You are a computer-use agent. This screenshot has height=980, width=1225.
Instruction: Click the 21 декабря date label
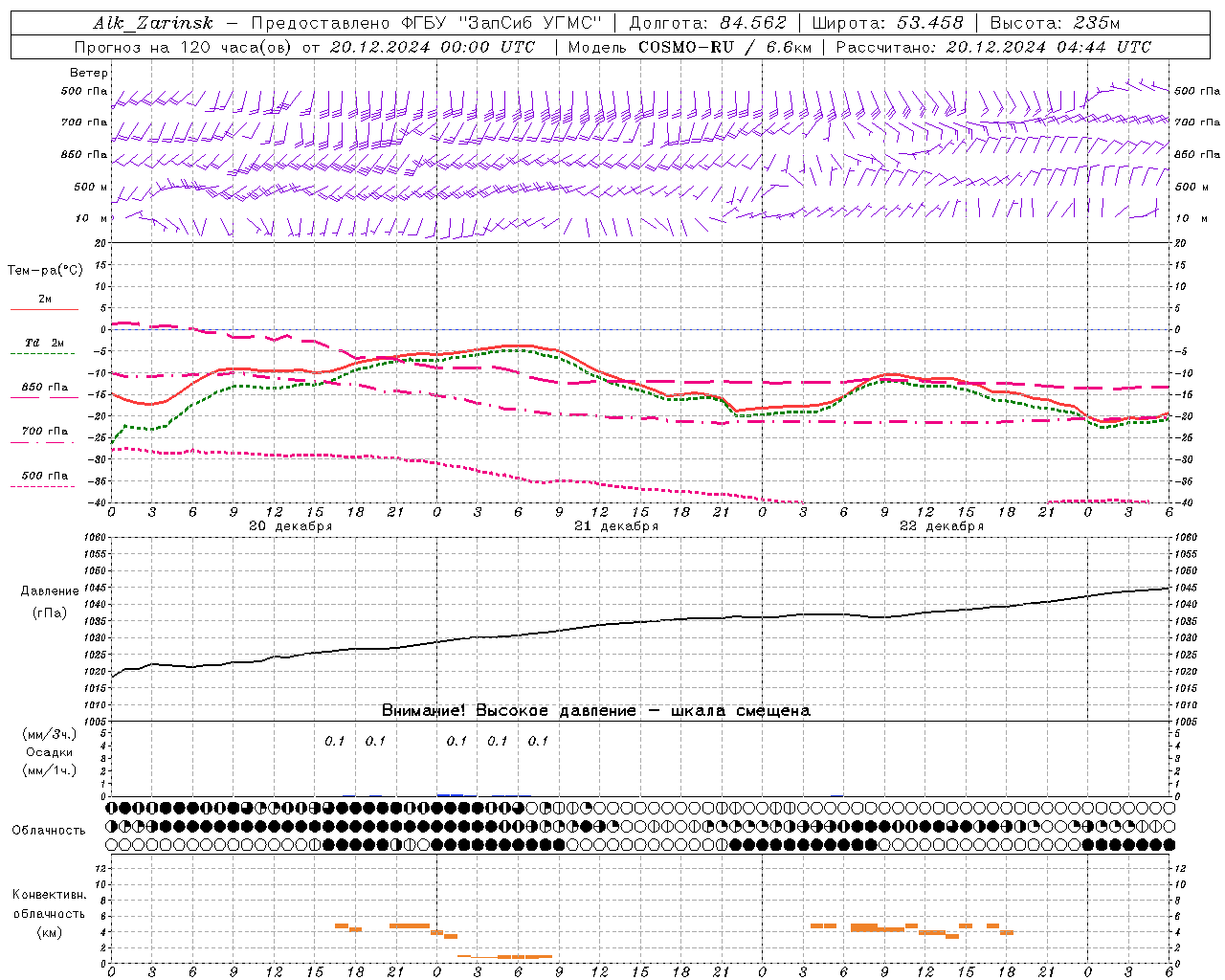(616, 526)
